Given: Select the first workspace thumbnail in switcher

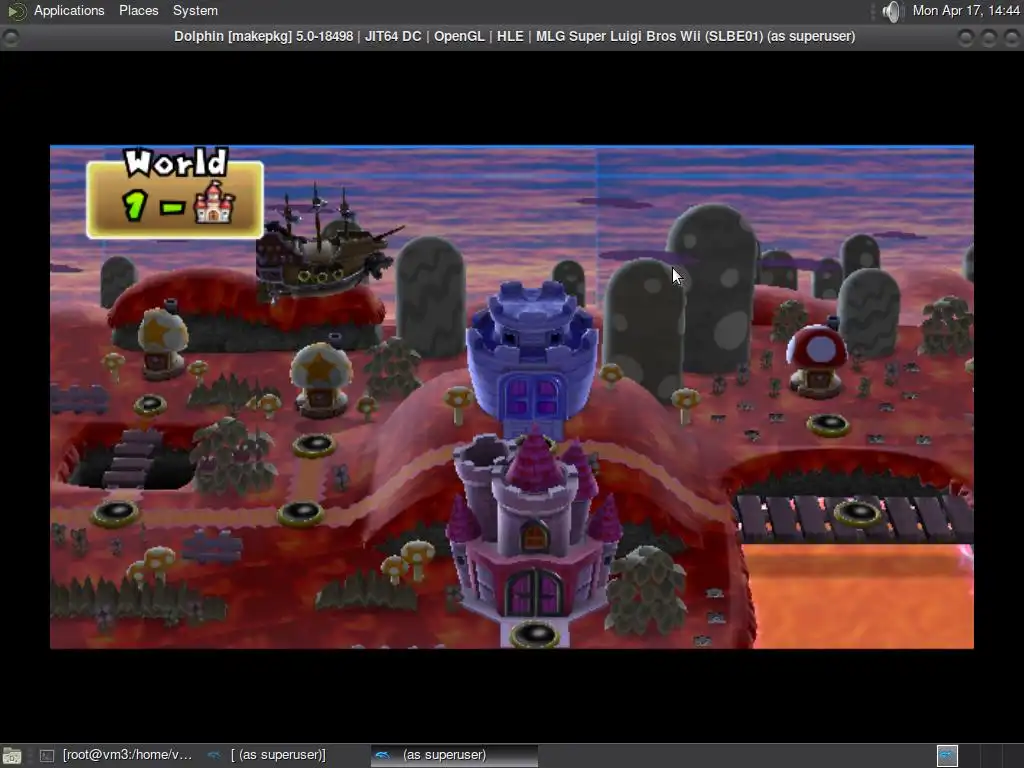Looking at the screenshot, I should click(x=947, y=756).
